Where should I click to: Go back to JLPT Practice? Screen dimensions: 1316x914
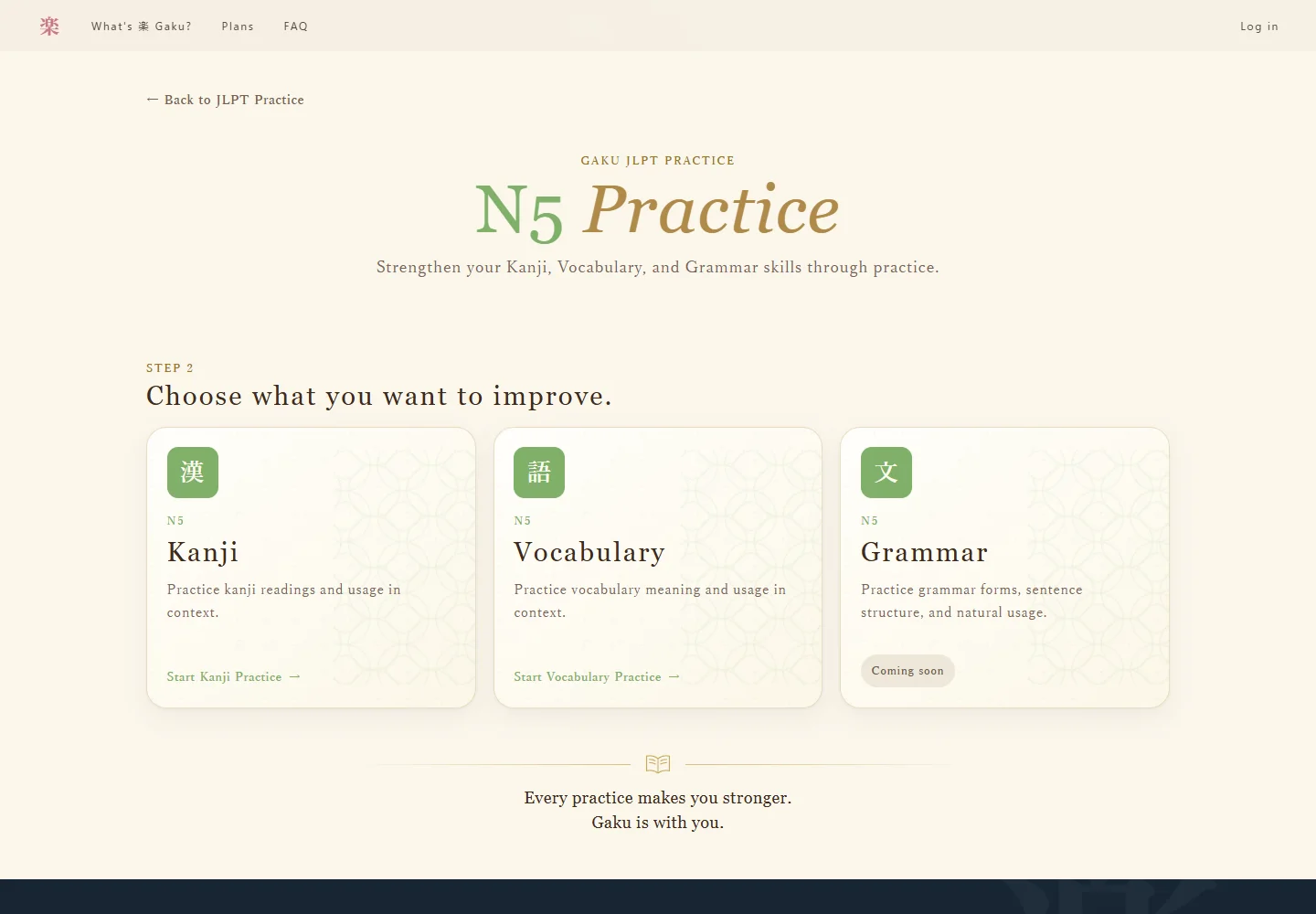tap(225, 100)
